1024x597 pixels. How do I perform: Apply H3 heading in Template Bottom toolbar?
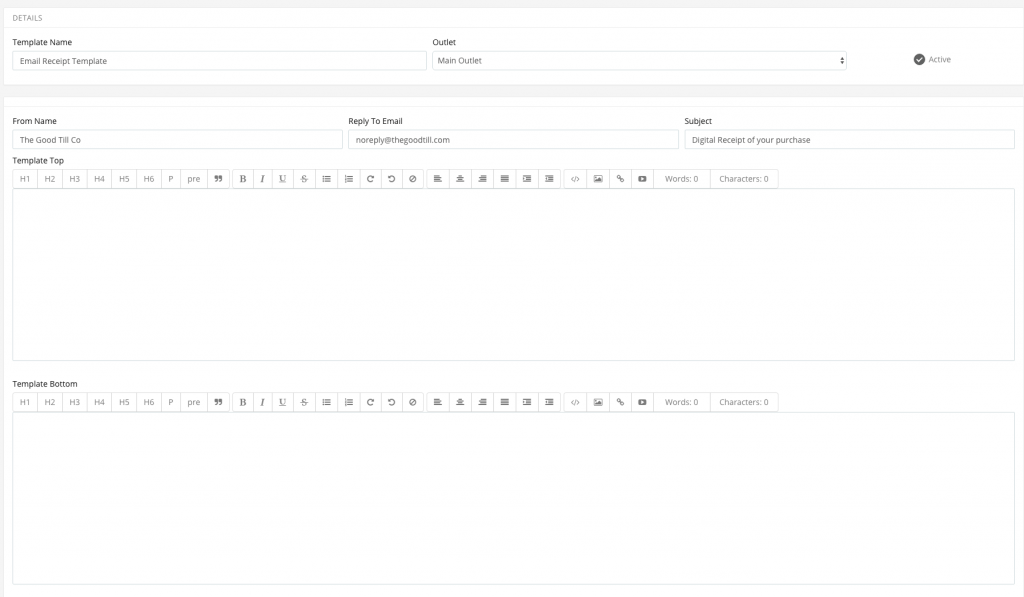[74, 402]
